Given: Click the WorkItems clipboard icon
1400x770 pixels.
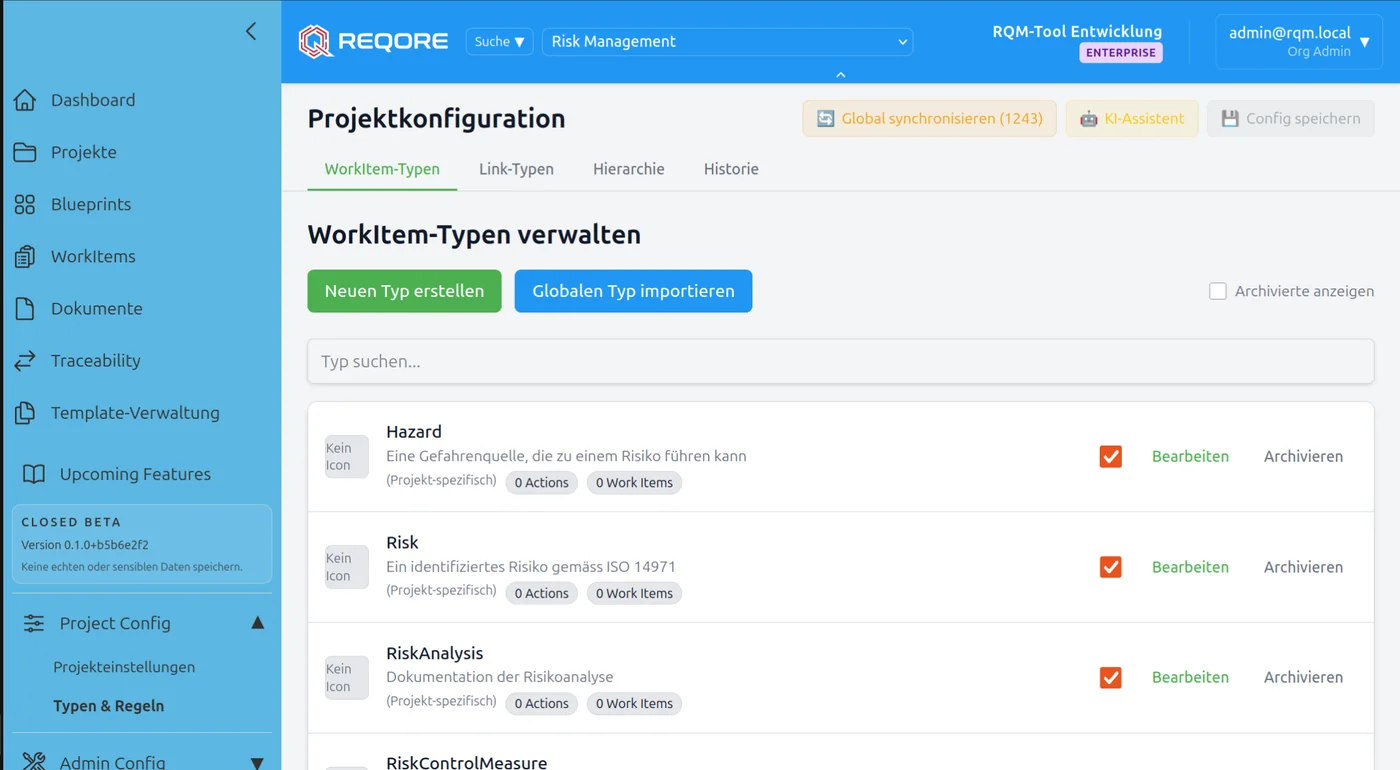Looking at the screenshot, I should coord(25,256).
